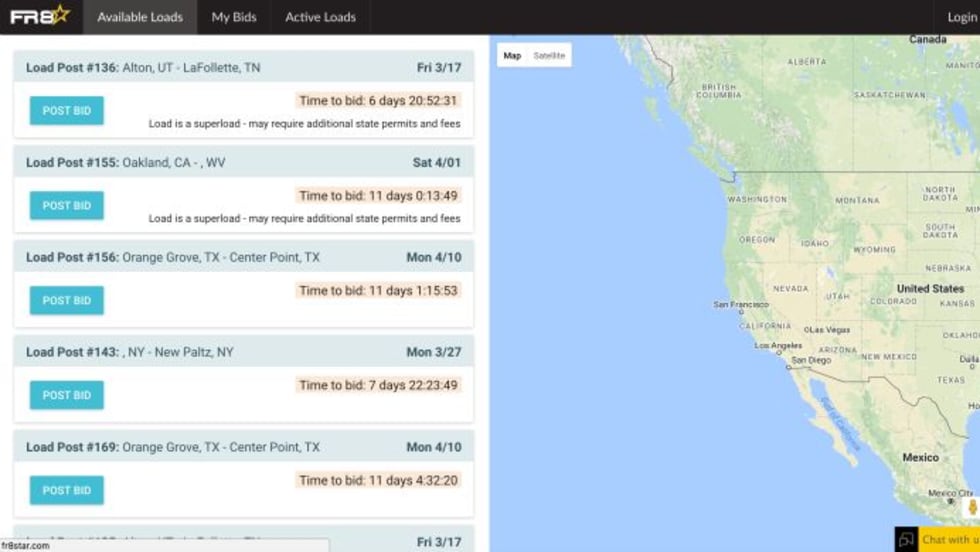Post bid on New Paltz load #143
The width and height of the screenshot is (980, 552).
(67, 395)
